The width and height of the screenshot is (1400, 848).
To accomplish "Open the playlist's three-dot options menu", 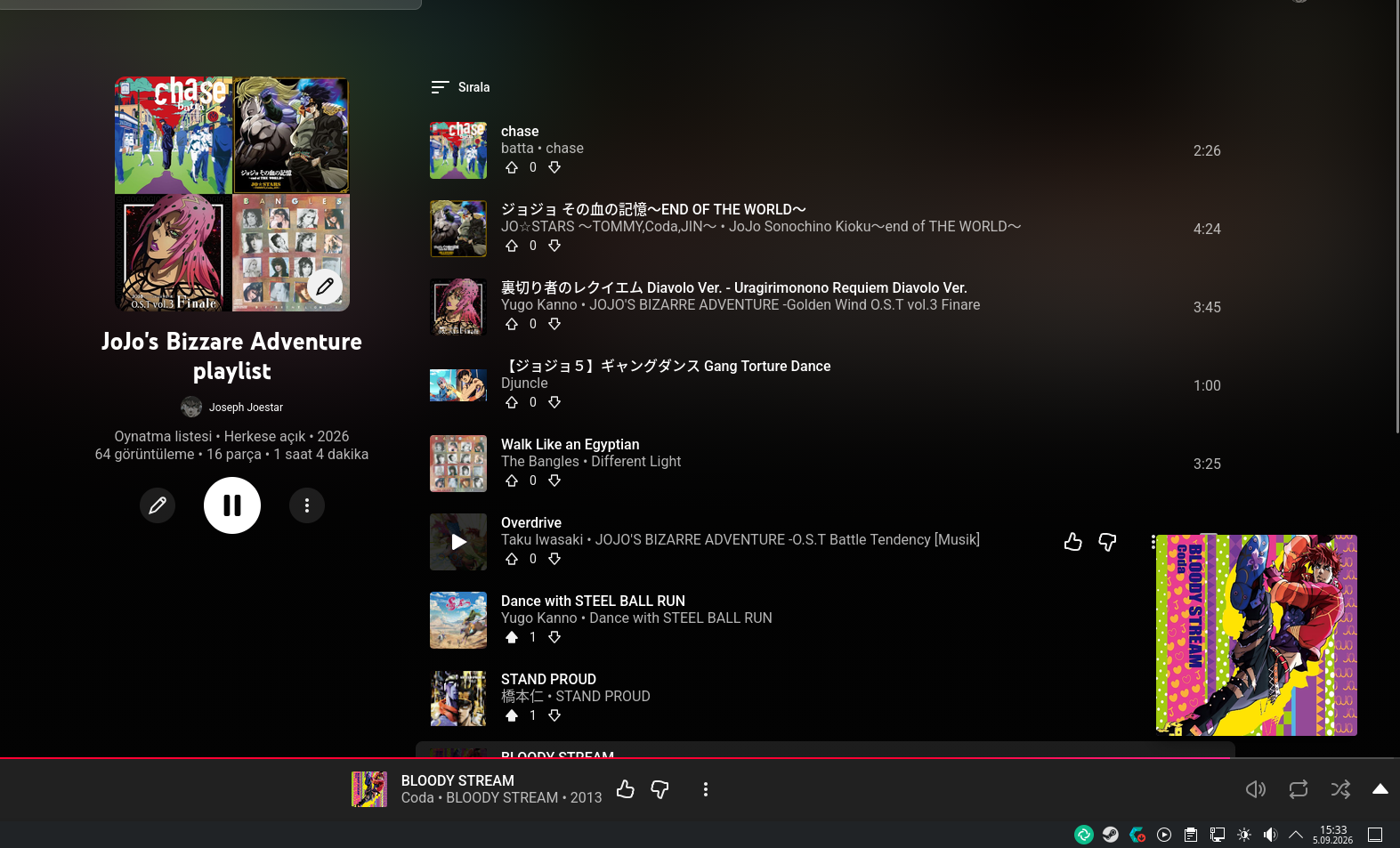I will 307,505.
